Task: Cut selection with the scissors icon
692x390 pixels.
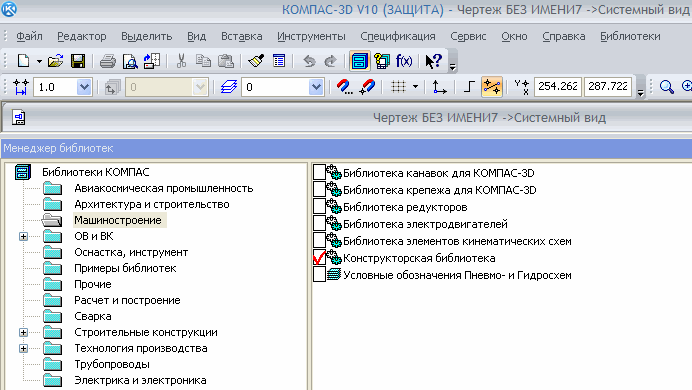Action: pyautogui.click(x=181, y=61)
